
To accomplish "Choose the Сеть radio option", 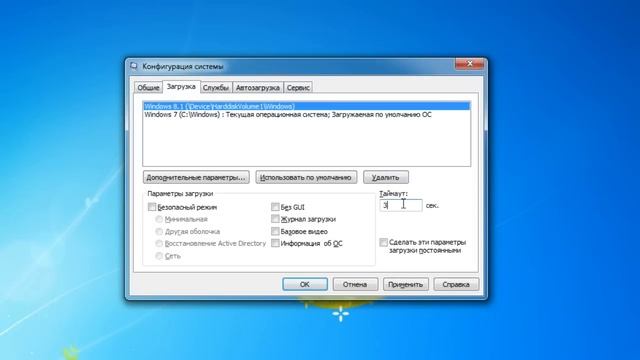I will point(159,256).
